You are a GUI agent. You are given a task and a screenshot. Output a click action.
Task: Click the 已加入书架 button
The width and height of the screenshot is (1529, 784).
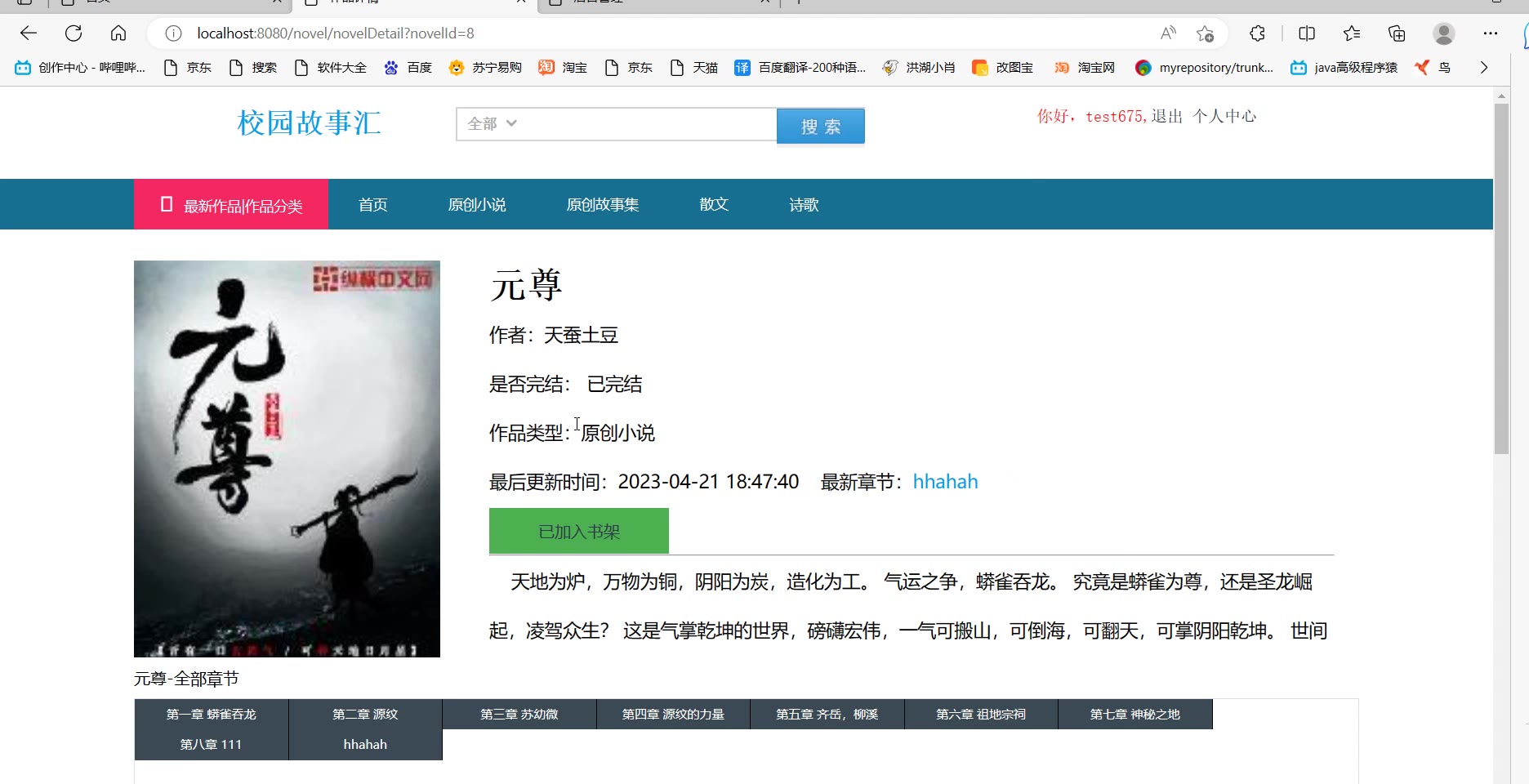(x=579, y=531)
